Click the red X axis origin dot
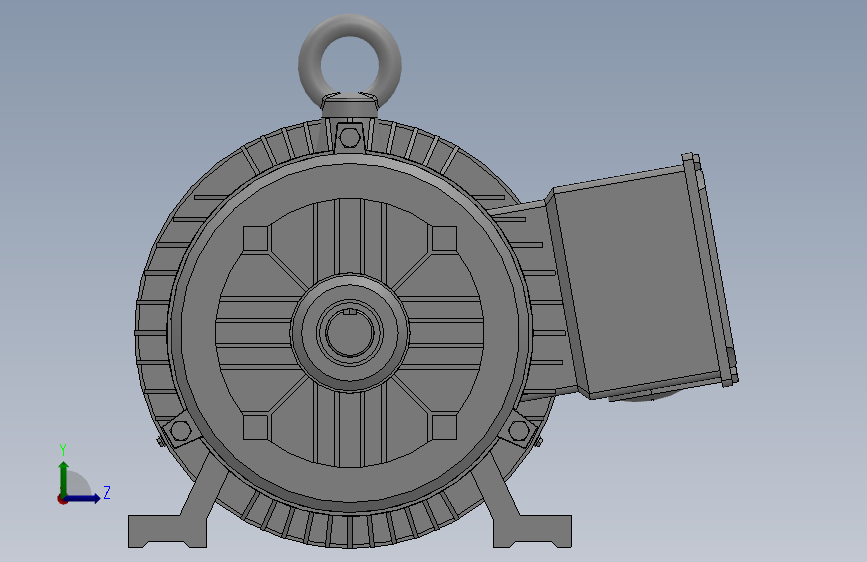This screenshot has height=562, width=867. (x=62, y=499)
